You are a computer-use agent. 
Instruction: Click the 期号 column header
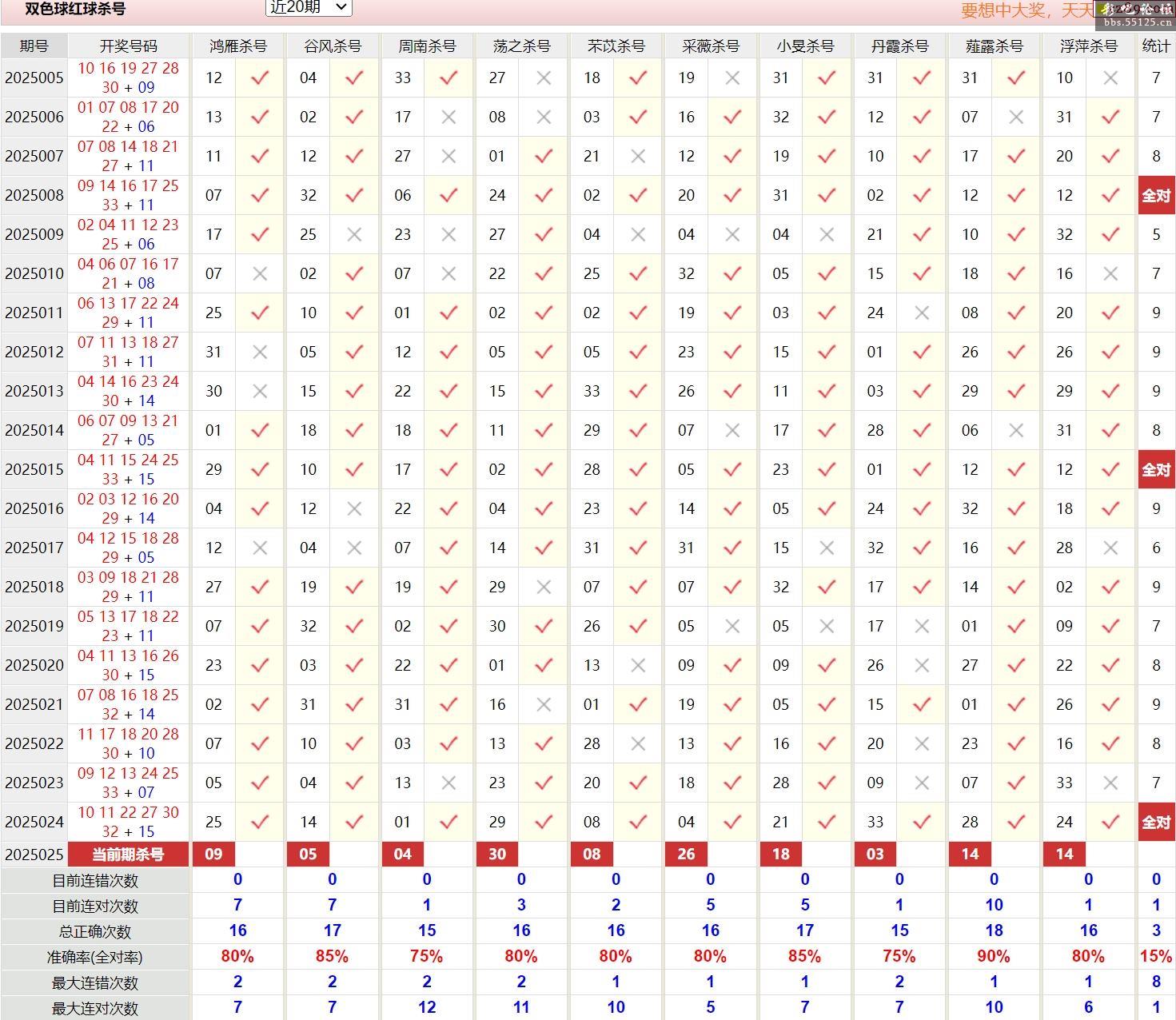click(x=34, y=46)
